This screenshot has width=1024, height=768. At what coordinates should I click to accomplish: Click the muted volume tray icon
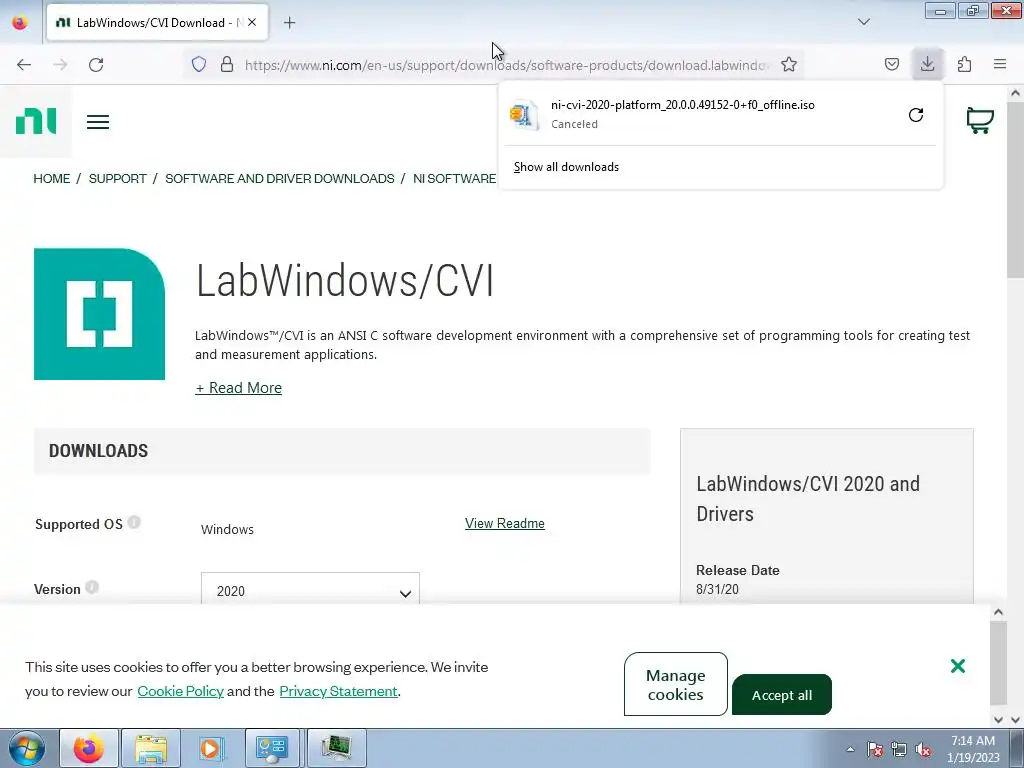(x=923, y=749)
